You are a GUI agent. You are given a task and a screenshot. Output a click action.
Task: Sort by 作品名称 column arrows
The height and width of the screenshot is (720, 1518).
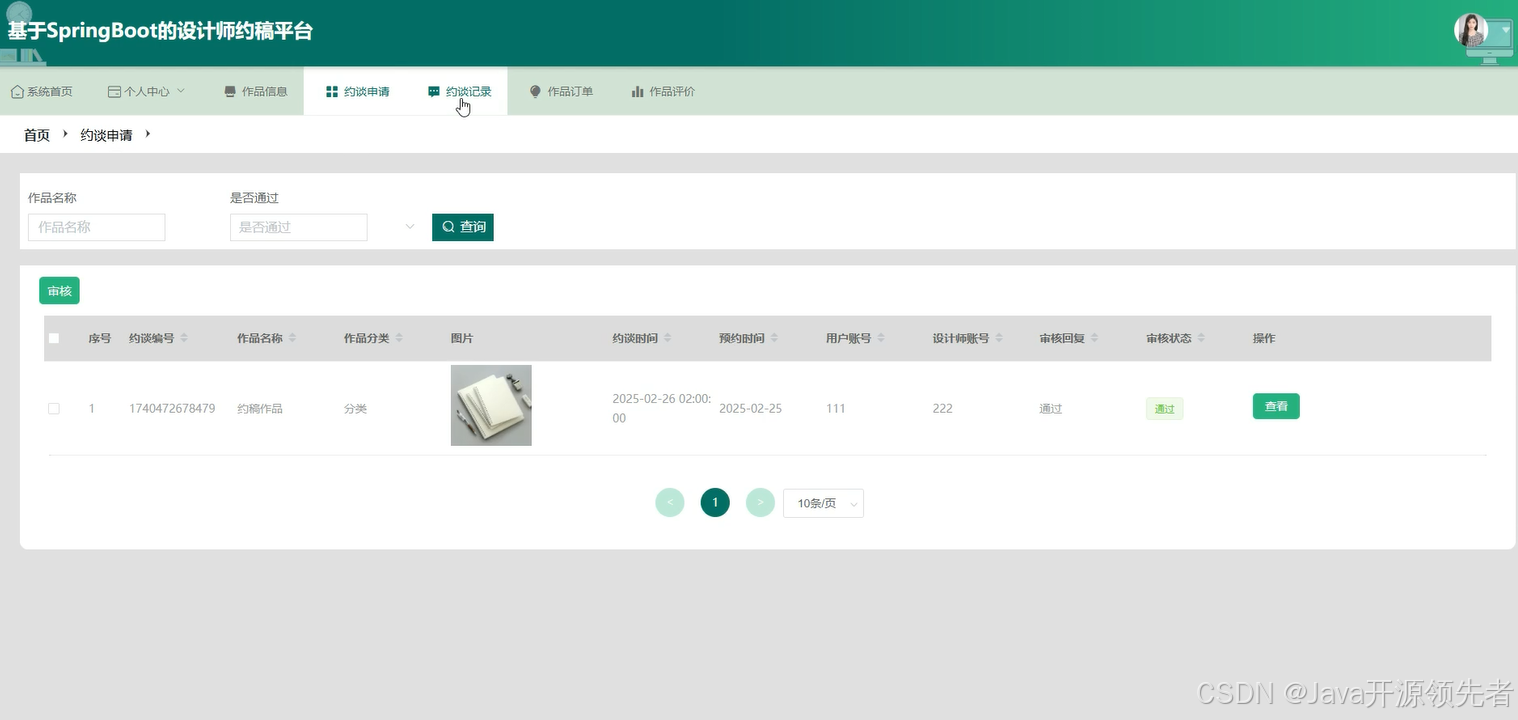point(292,338)
